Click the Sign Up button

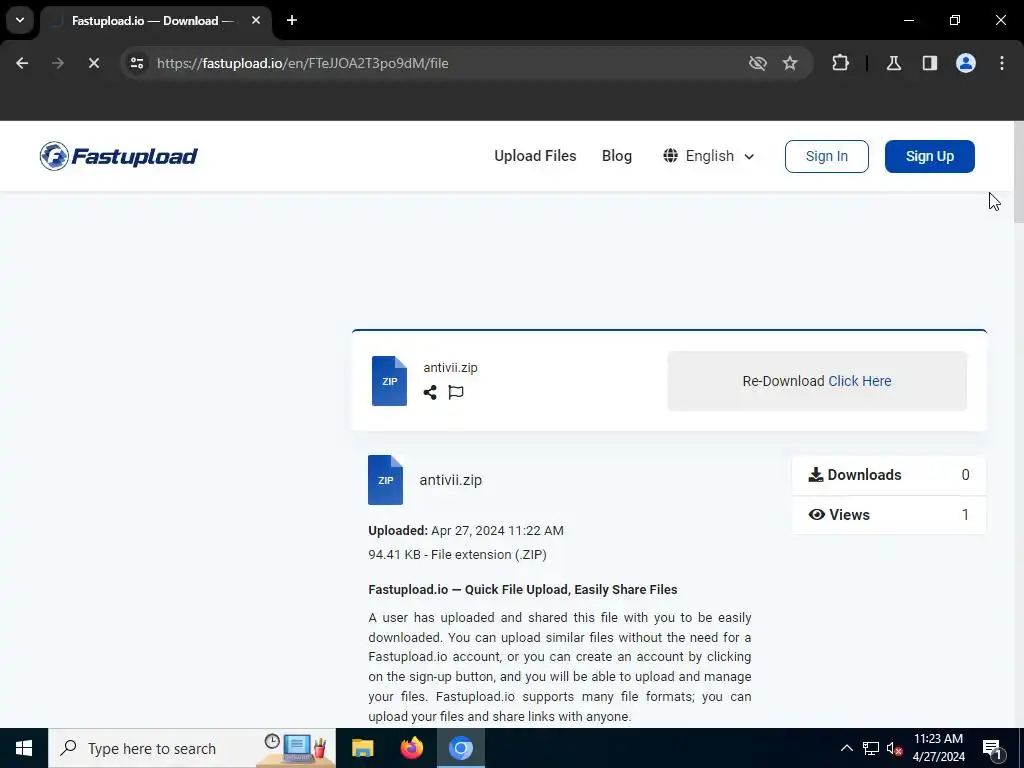[930, 156]
